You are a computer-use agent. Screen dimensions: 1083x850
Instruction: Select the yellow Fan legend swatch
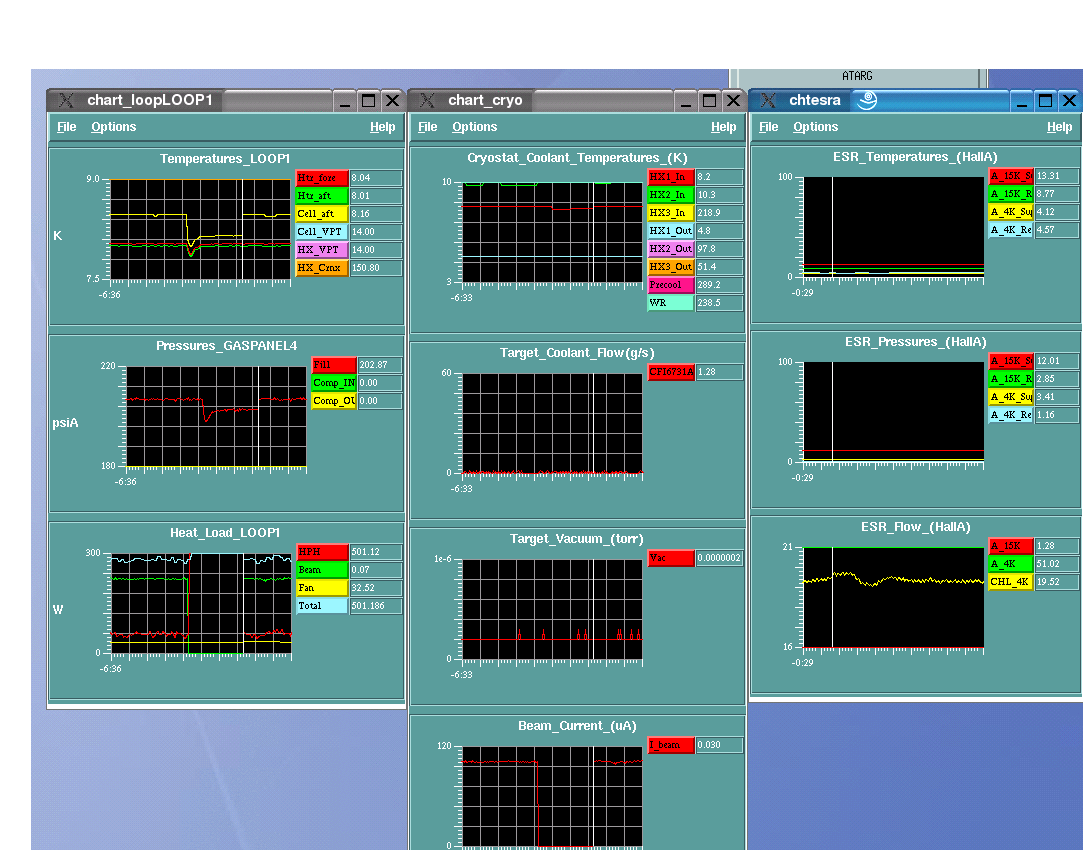[x=322, y=588]
